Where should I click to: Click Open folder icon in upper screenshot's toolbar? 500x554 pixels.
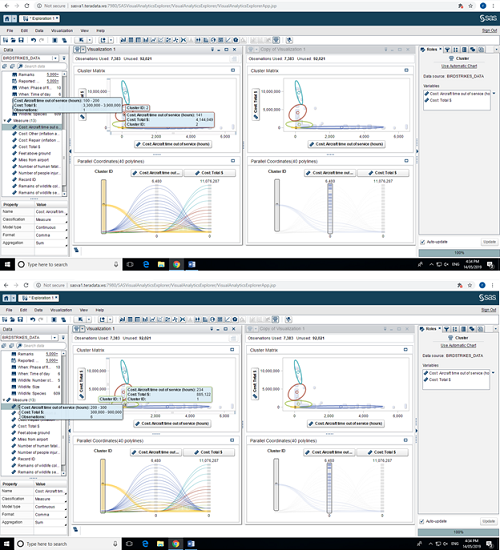click(13, 40)
